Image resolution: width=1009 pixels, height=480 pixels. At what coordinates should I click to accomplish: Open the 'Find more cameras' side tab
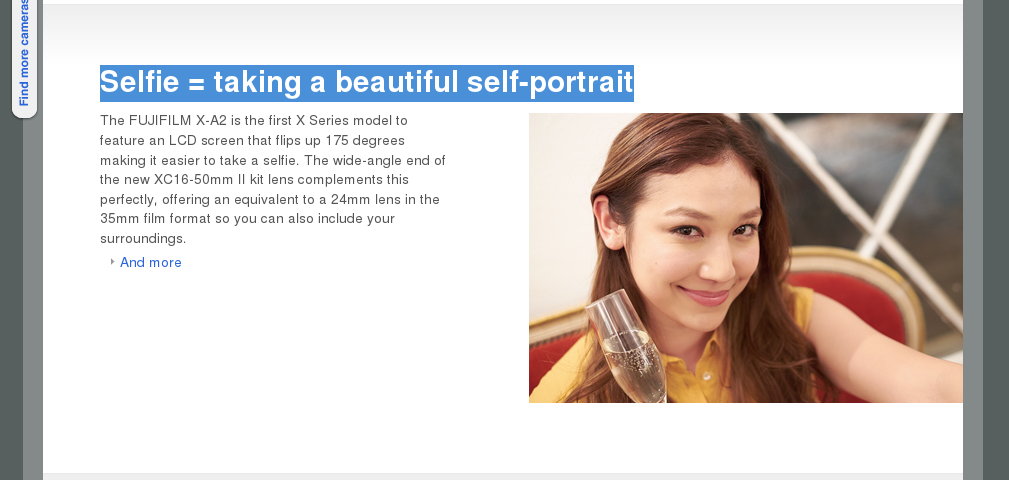24,57
